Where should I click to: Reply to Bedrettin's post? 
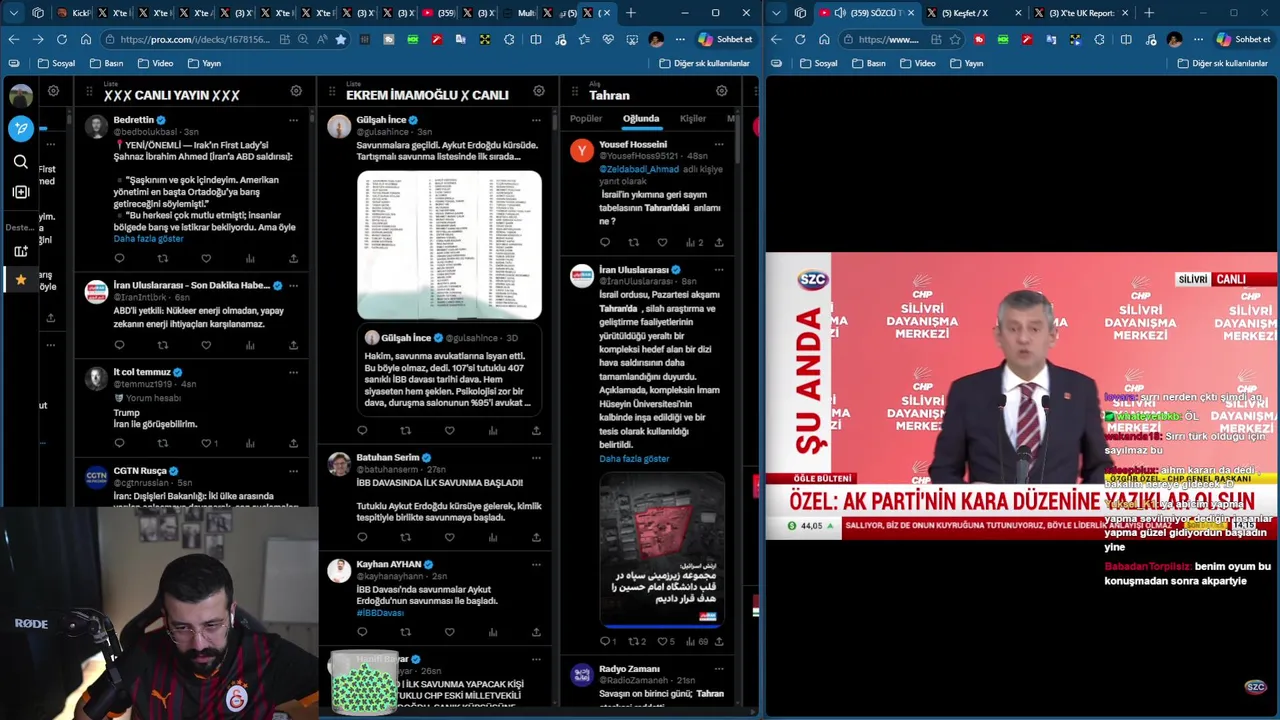[119, 259]
